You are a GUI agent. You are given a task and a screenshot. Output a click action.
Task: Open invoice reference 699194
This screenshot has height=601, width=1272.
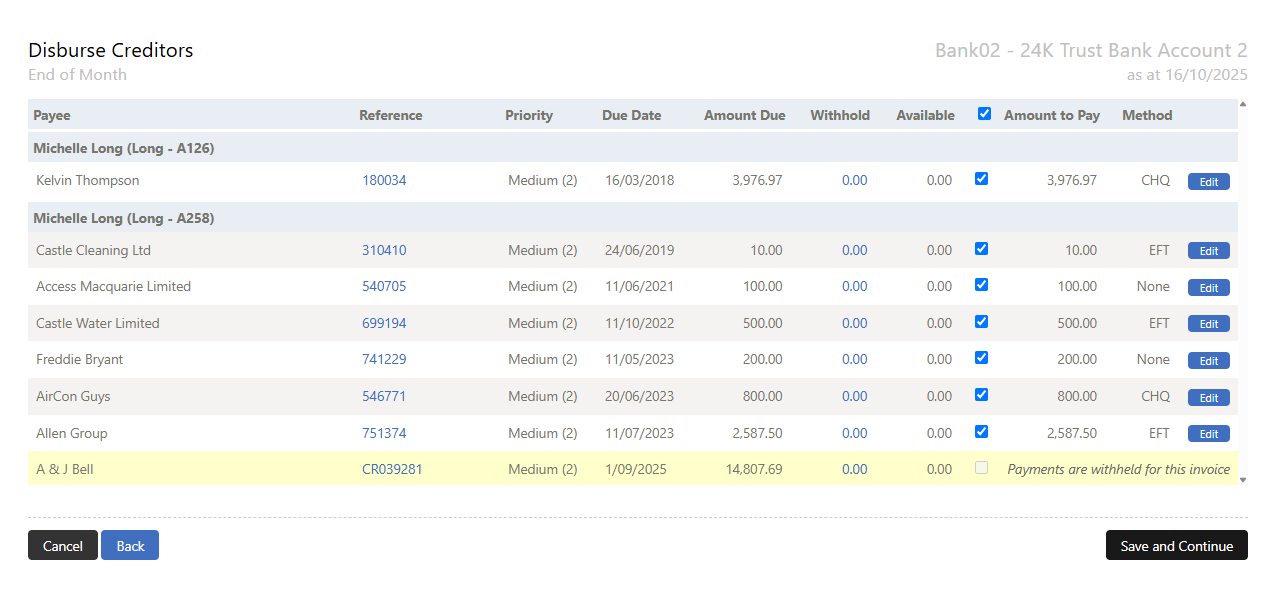[x=384, y=324]
